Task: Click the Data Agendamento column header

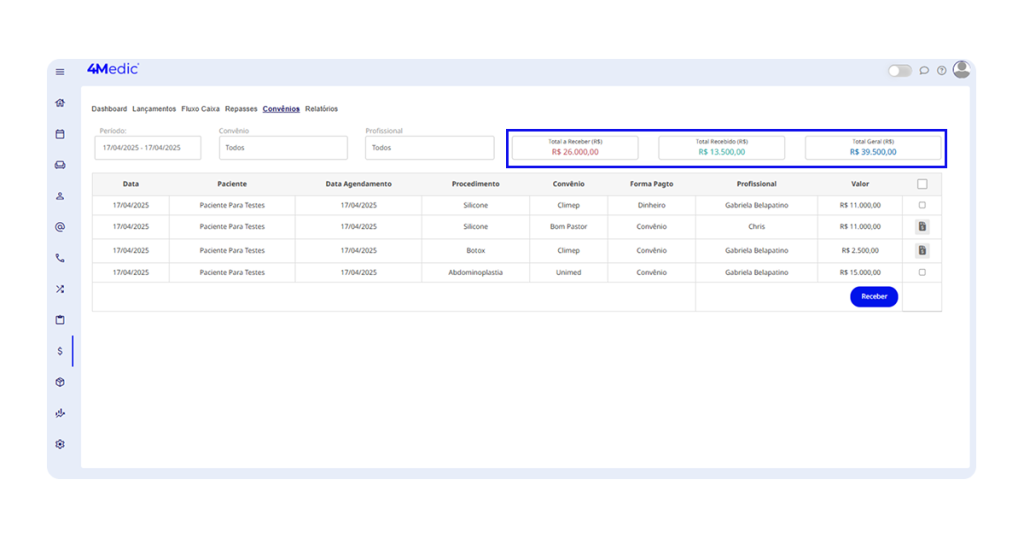Action: tap(359, 184)
